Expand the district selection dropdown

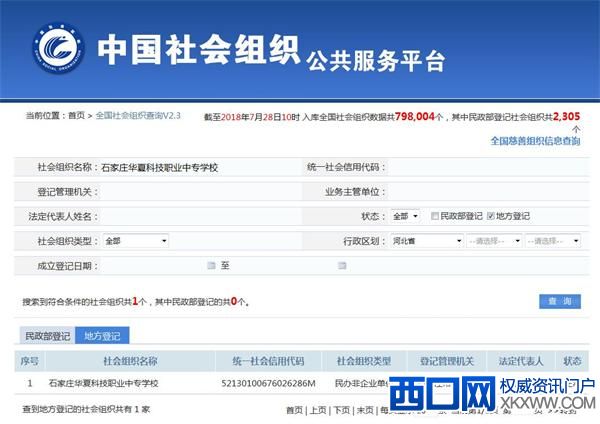coord(553,241)
